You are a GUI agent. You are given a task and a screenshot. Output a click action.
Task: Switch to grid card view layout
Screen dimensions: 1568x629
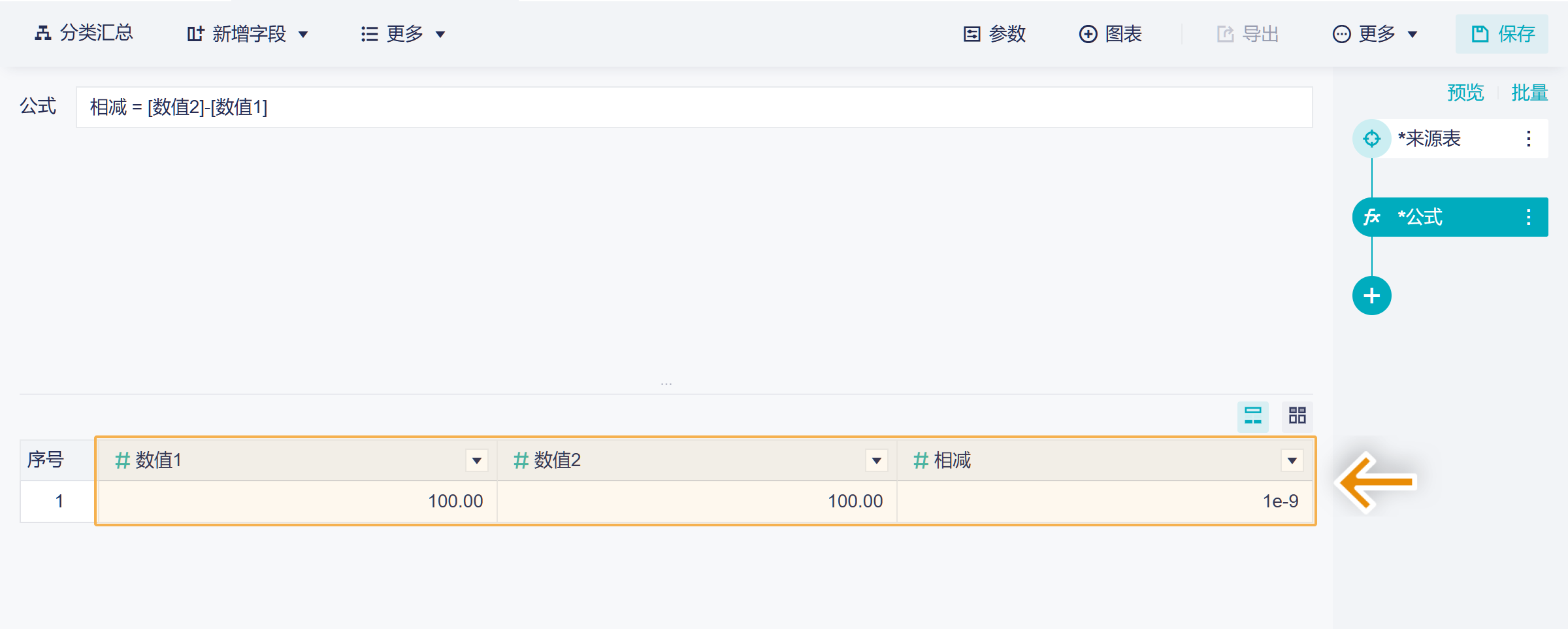(1297, 416)
